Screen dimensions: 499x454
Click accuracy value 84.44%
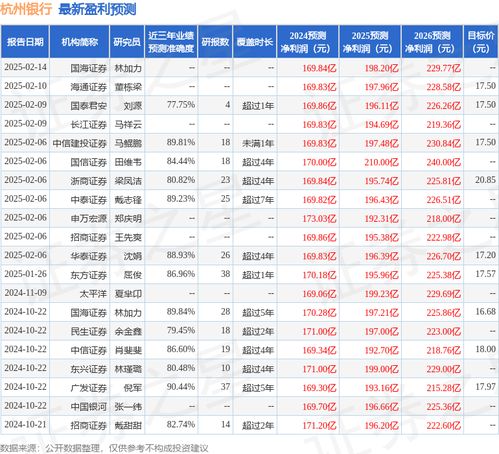pos(181,161)
